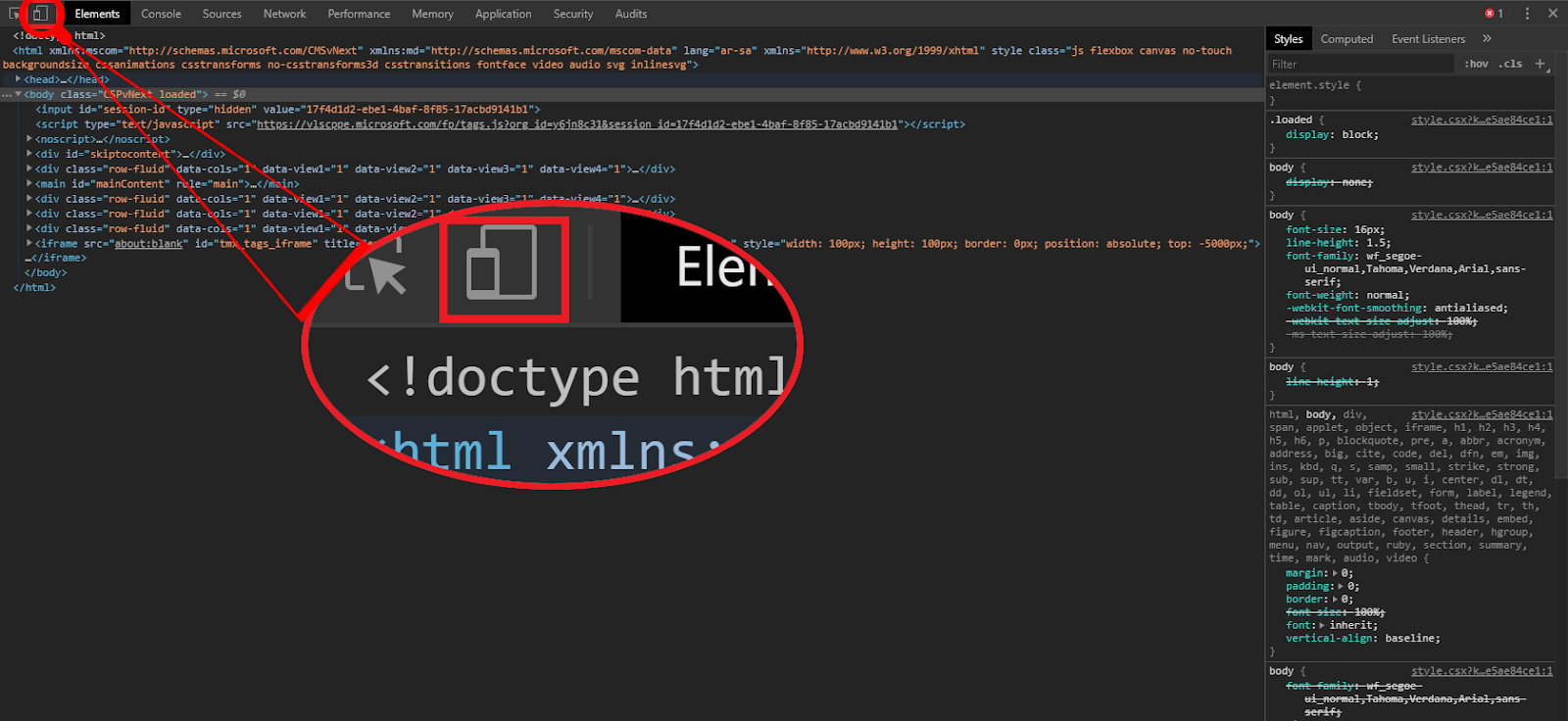Switch to the Elements tab
The width and height of the screenshot is (1568, 721).
tap(97, 14)
